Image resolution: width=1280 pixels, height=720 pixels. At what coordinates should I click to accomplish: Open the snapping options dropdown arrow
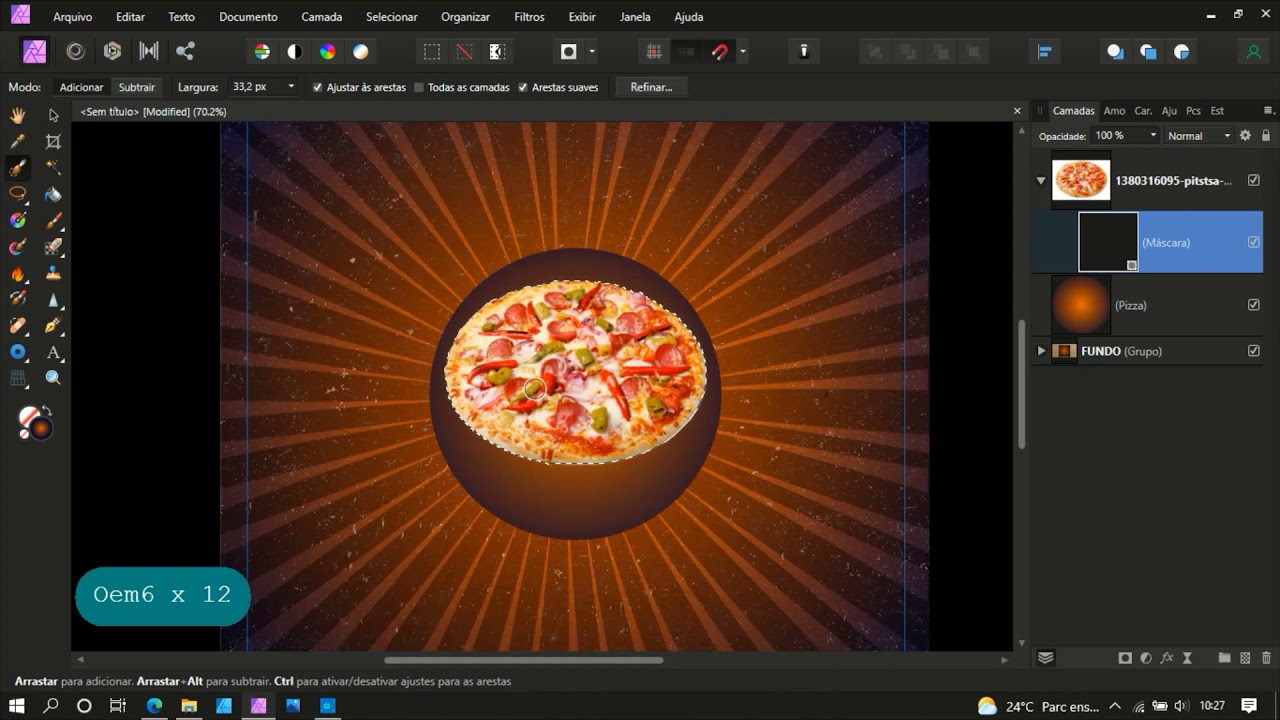(742, 52)
